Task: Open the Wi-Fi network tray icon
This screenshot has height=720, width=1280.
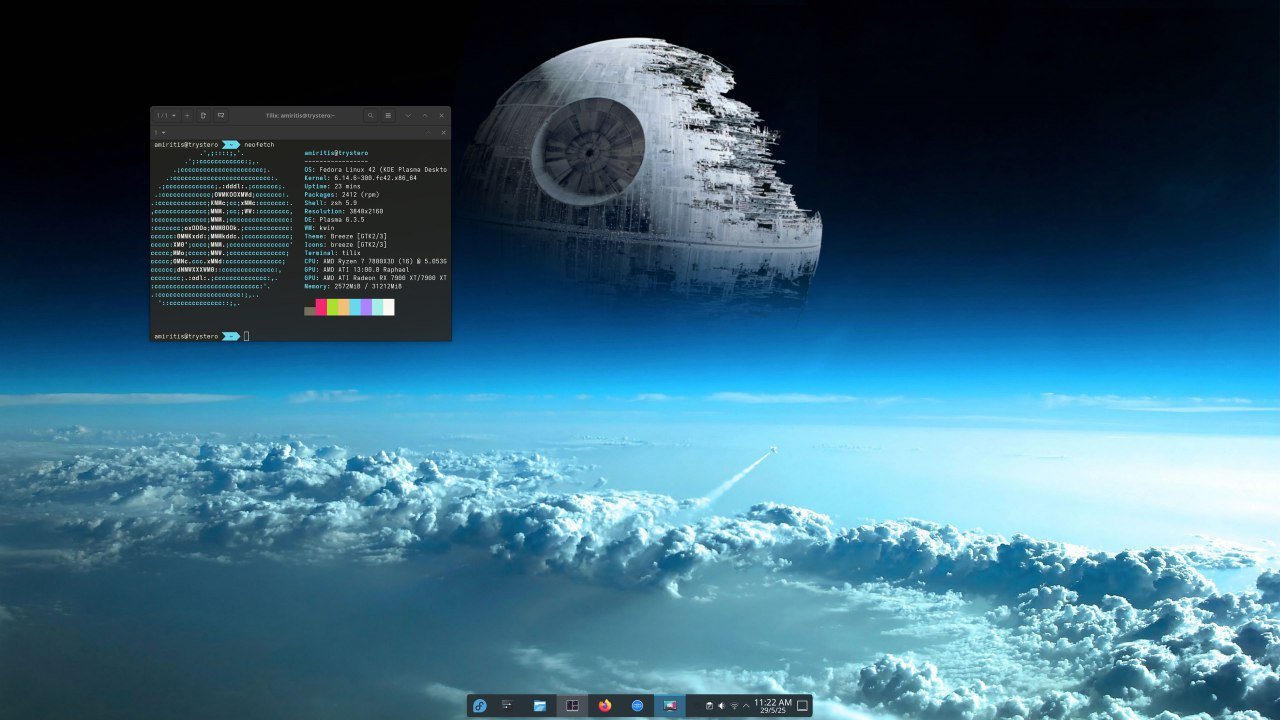Action: coord(734,706)
